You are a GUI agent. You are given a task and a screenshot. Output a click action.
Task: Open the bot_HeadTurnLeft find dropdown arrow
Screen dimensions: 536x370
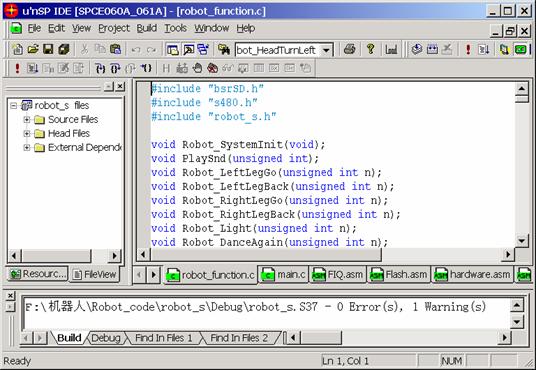(326, 51)
